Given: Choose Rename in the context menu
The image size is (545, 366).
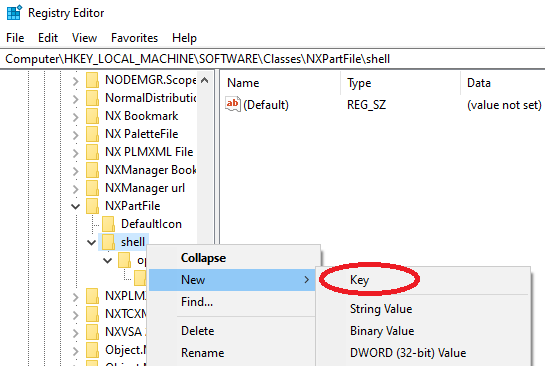Looking at the screenshot, I should tap(232, 353).
